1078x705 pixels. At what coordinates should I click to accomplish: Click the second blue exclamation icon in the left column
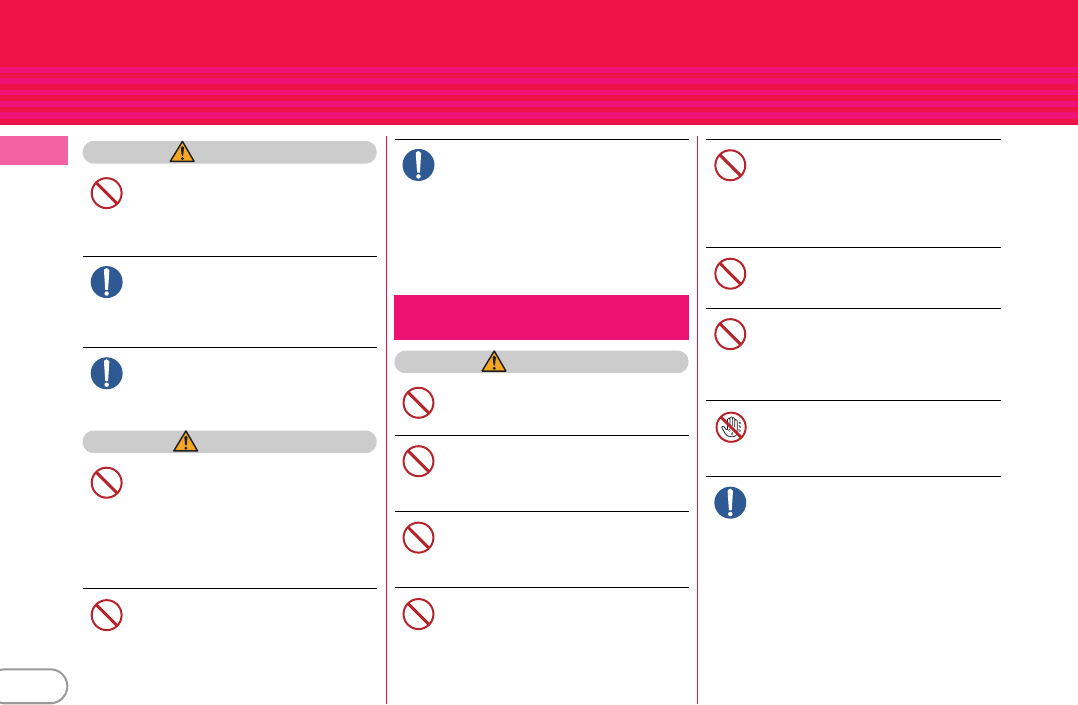click(x=107, y=373)
